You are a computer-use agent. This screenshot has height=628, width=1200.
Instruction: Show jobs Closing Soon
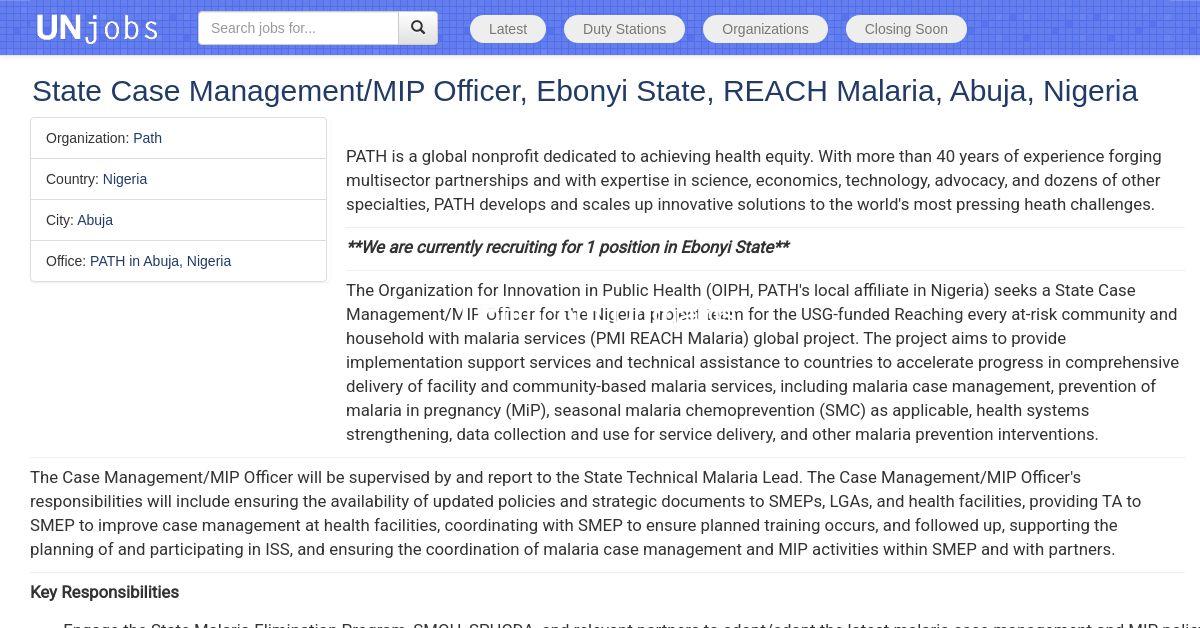(906, 29)
